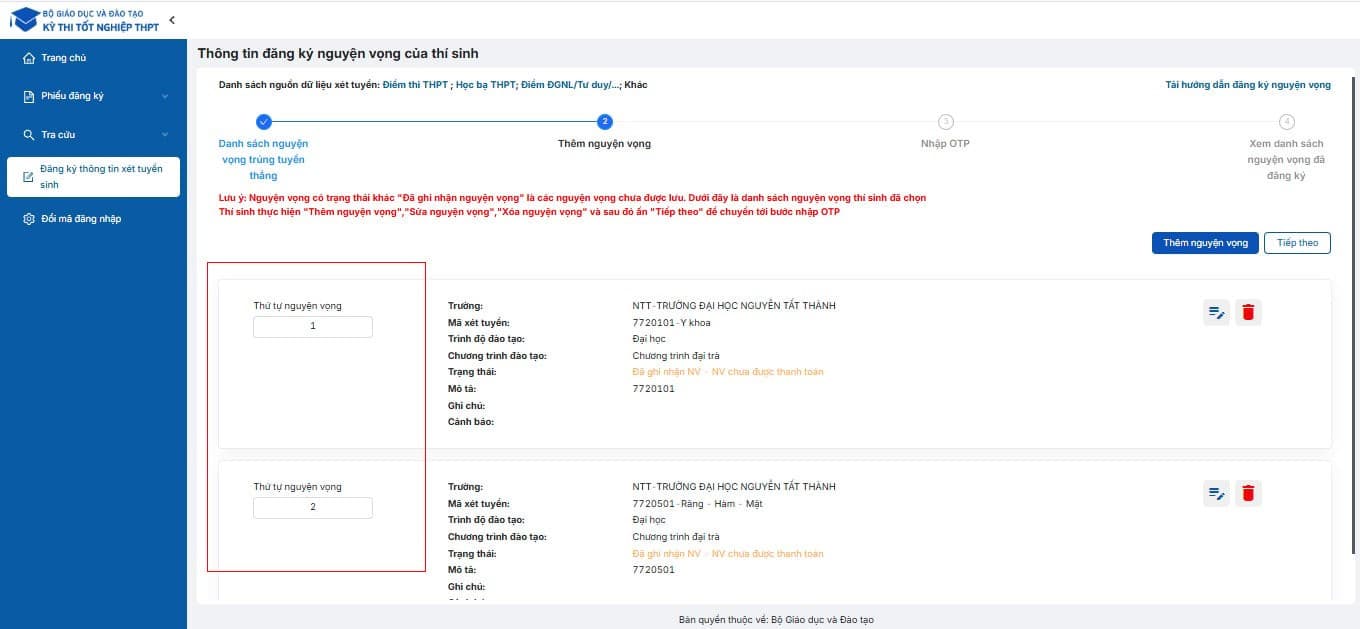Viewport: 1360px width, 629px height.
Task: Open Tải hướng dẫn đăng ký nguyện vọng link
Action: 1248,85
